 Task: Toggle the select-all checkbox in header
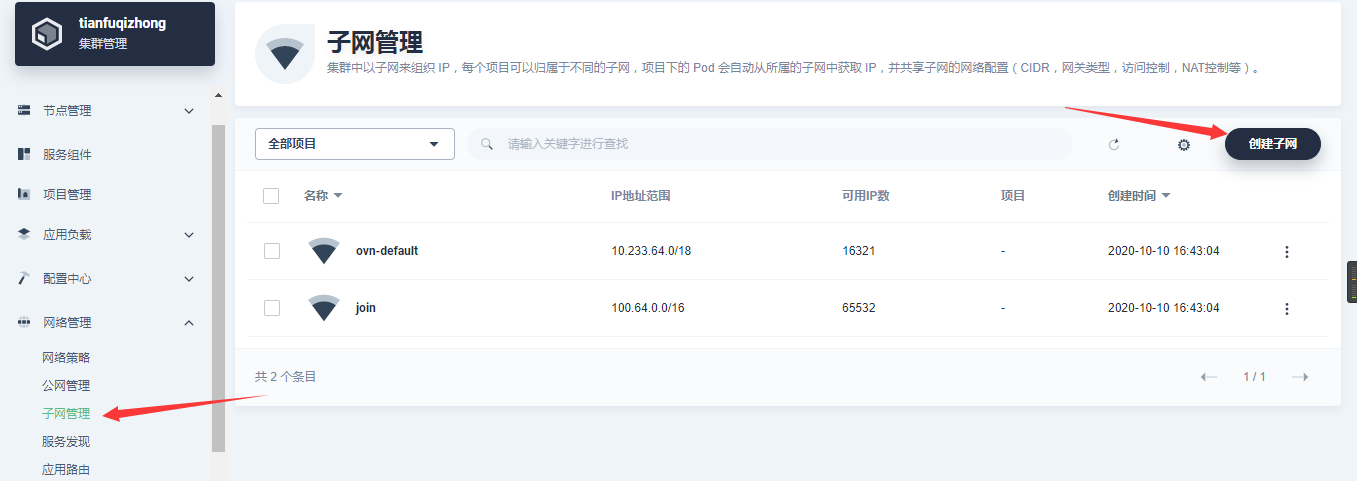click(271, 196)
